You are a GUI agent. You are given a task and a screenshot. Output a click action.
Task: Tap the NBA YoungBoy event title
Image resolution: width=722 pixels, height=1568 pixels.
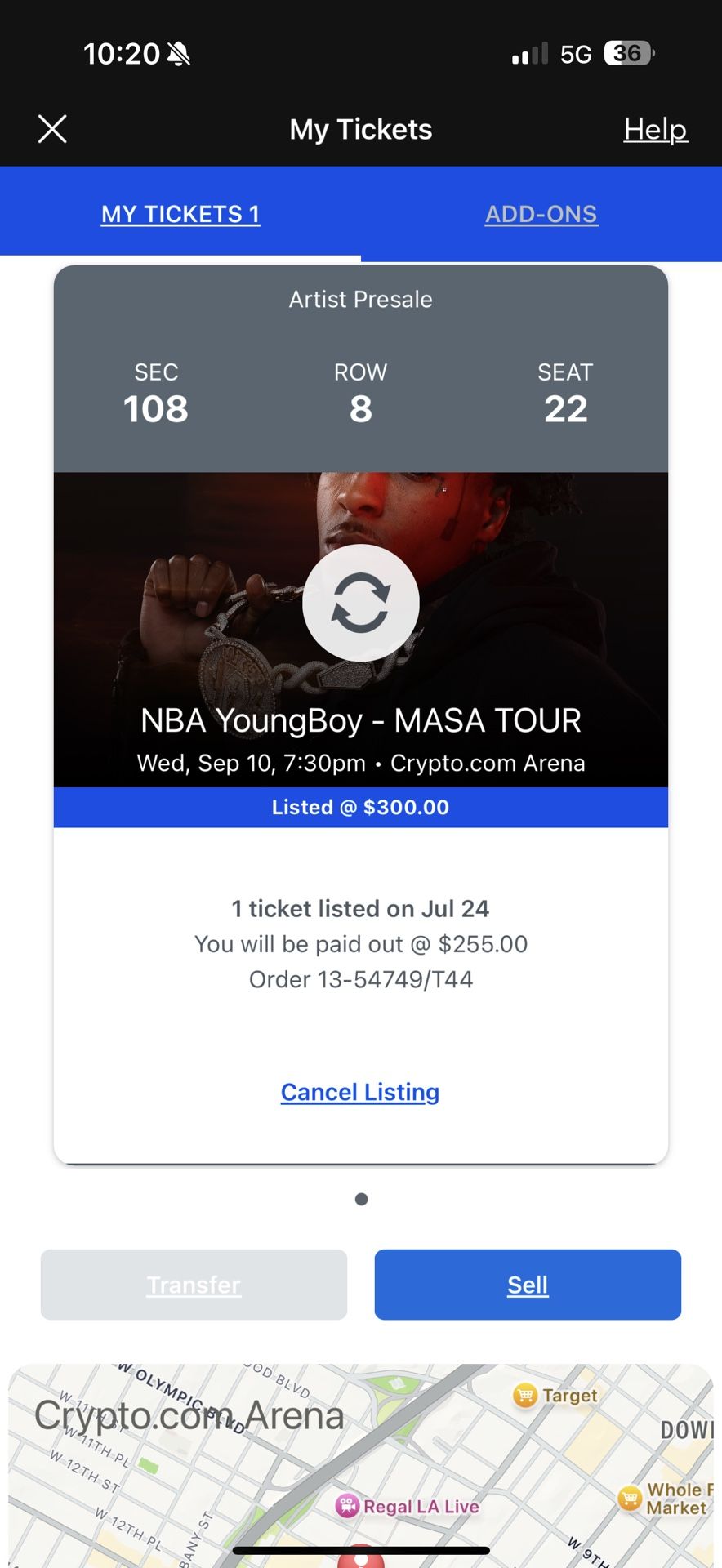pyautogui.click(x=360, y=721)
